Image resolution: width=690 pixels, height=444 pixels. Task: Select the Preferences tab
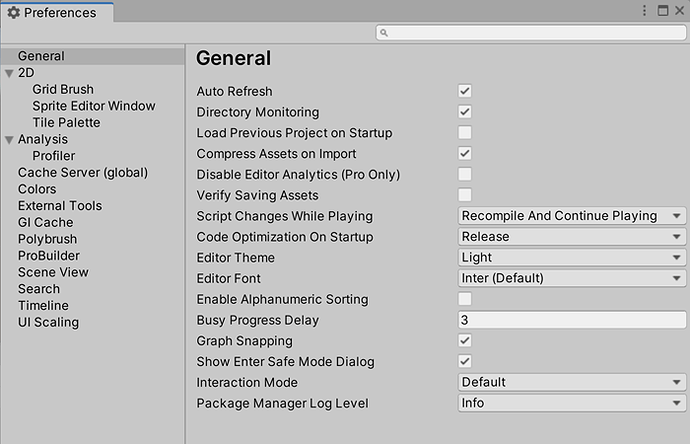58,13
